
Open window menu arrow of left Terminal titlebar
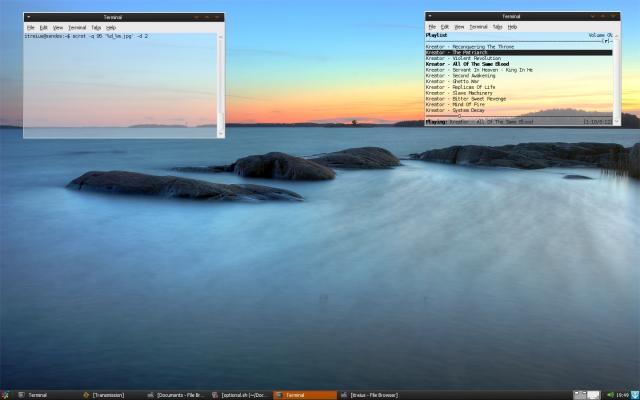pos(28,17)
